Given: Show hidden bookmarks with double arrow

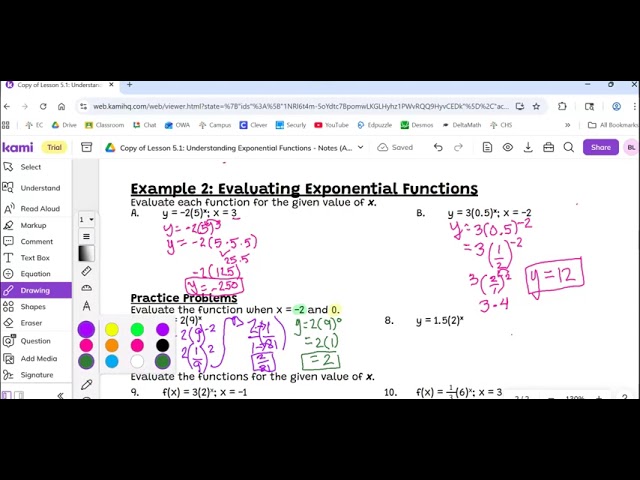Looking at the screenshot, I should click(x=567, y=125).
